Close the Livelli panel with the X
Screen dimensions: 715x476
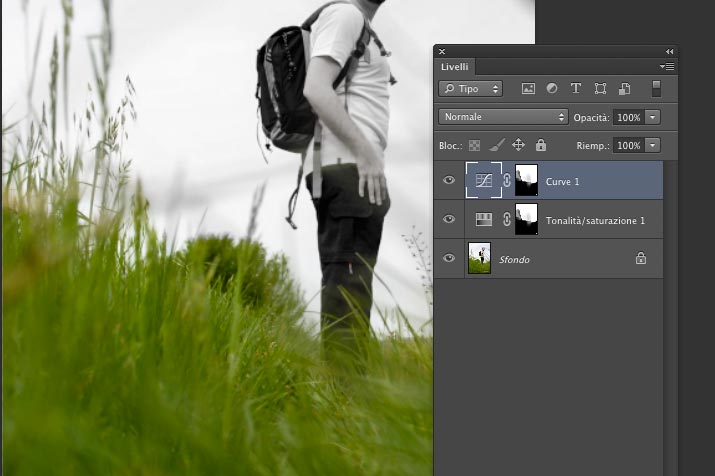pyautogui.click(x=441, y=52)
